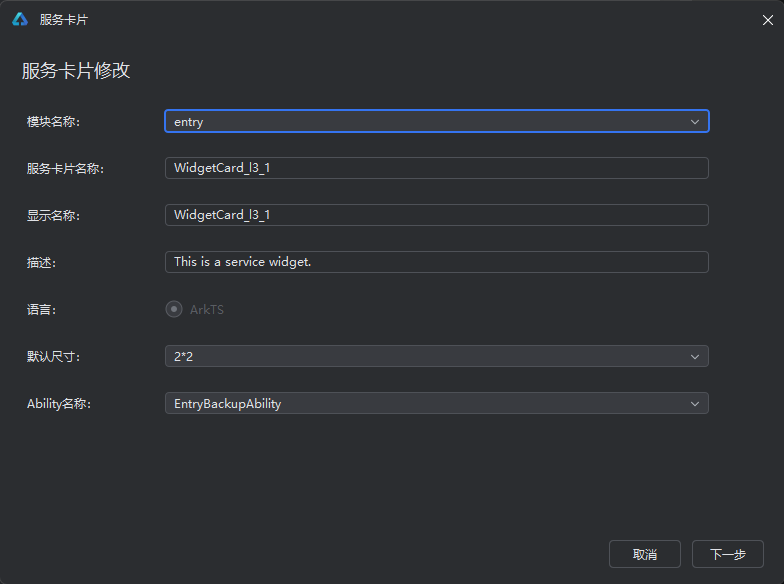Focus the 服务卡片名称 text field
This screenshot has height=584, width=784.
[x=436, y=168]
